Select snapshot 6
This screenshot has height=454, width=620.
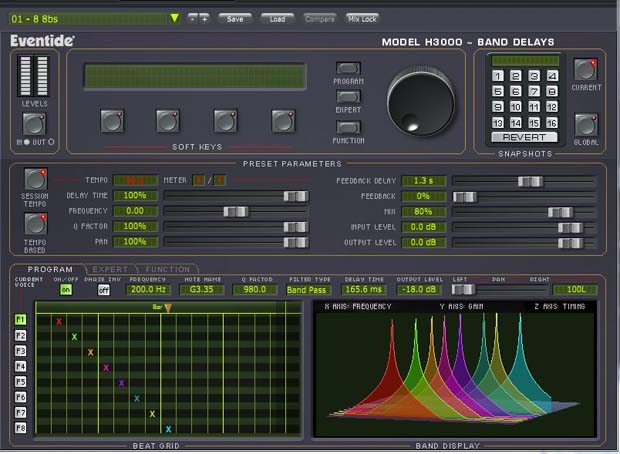[x=516, y=91]
